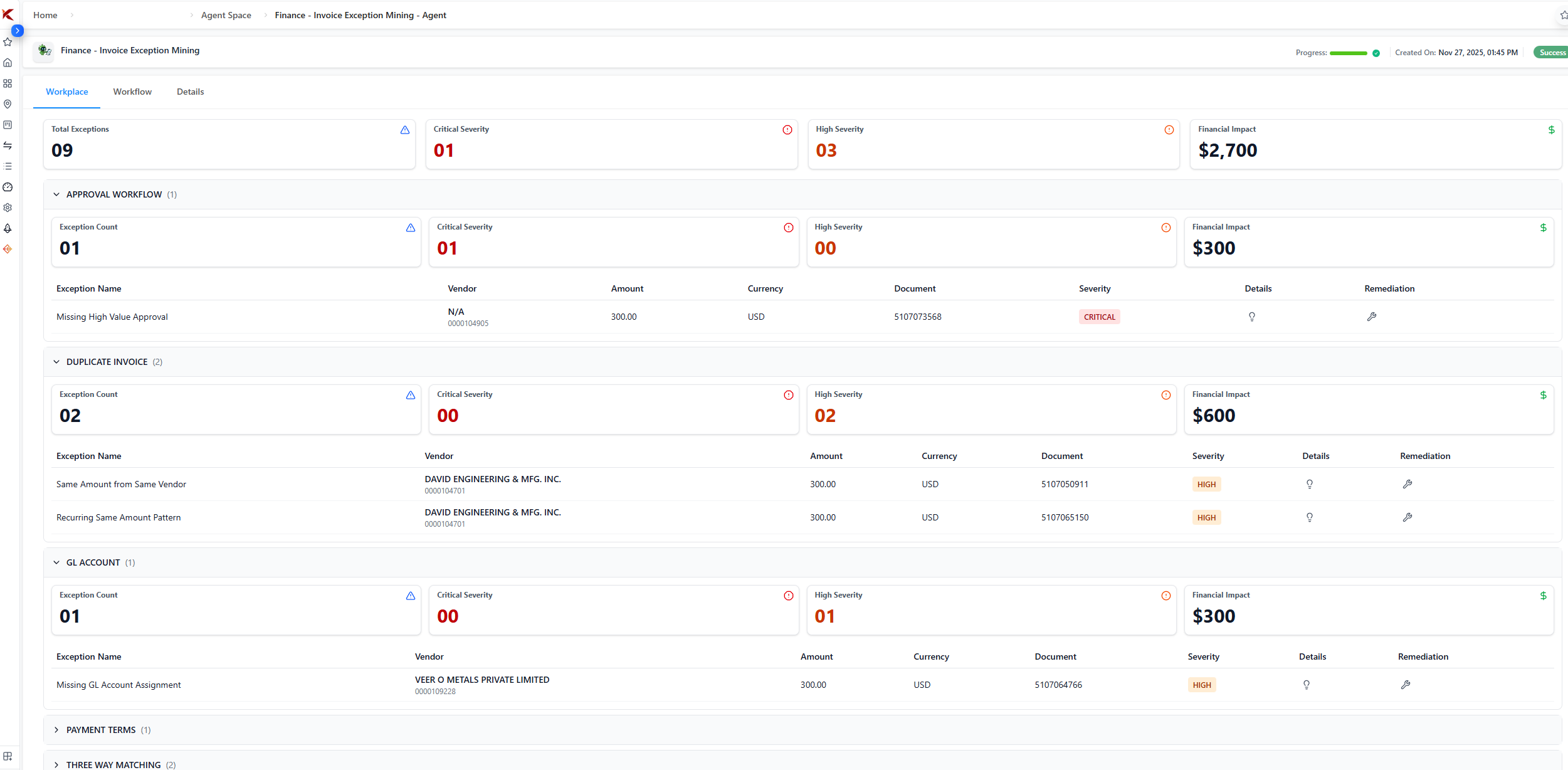Expand the PAYMENT TERMS section

[56, 730]
